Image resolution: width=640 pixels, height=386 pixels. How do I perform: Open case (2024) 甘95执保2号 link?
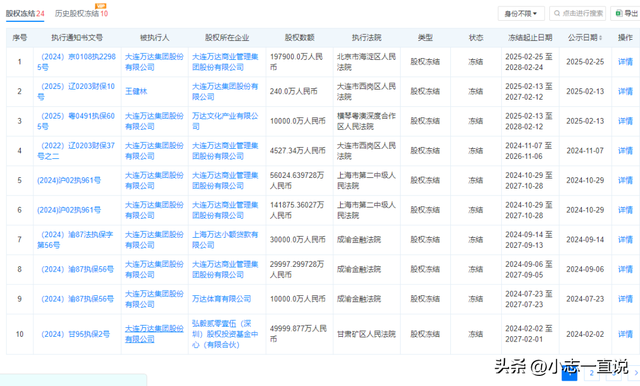76,334
